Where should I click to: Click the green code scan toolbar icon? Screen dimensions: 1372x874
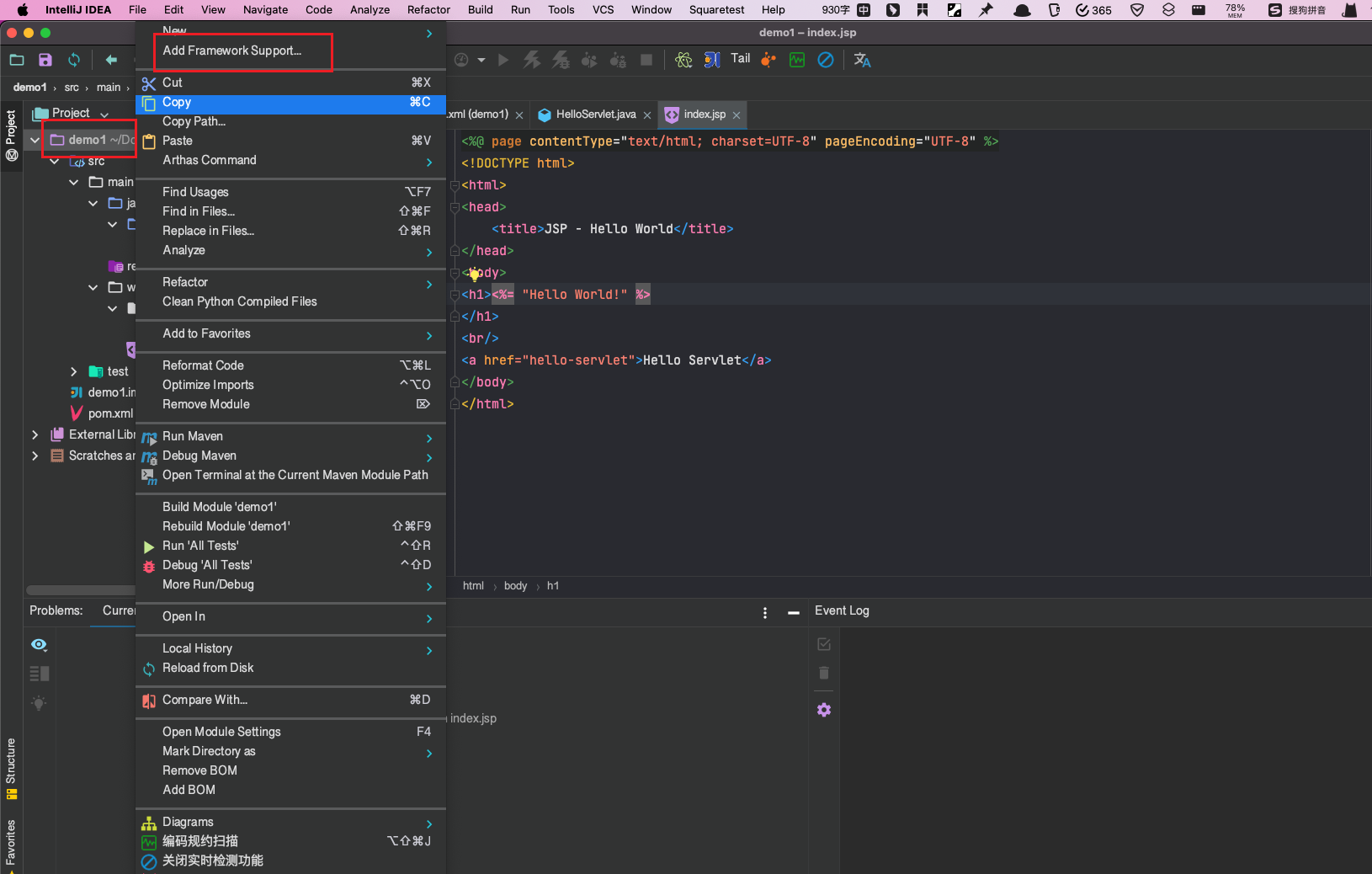coord(797,60)
